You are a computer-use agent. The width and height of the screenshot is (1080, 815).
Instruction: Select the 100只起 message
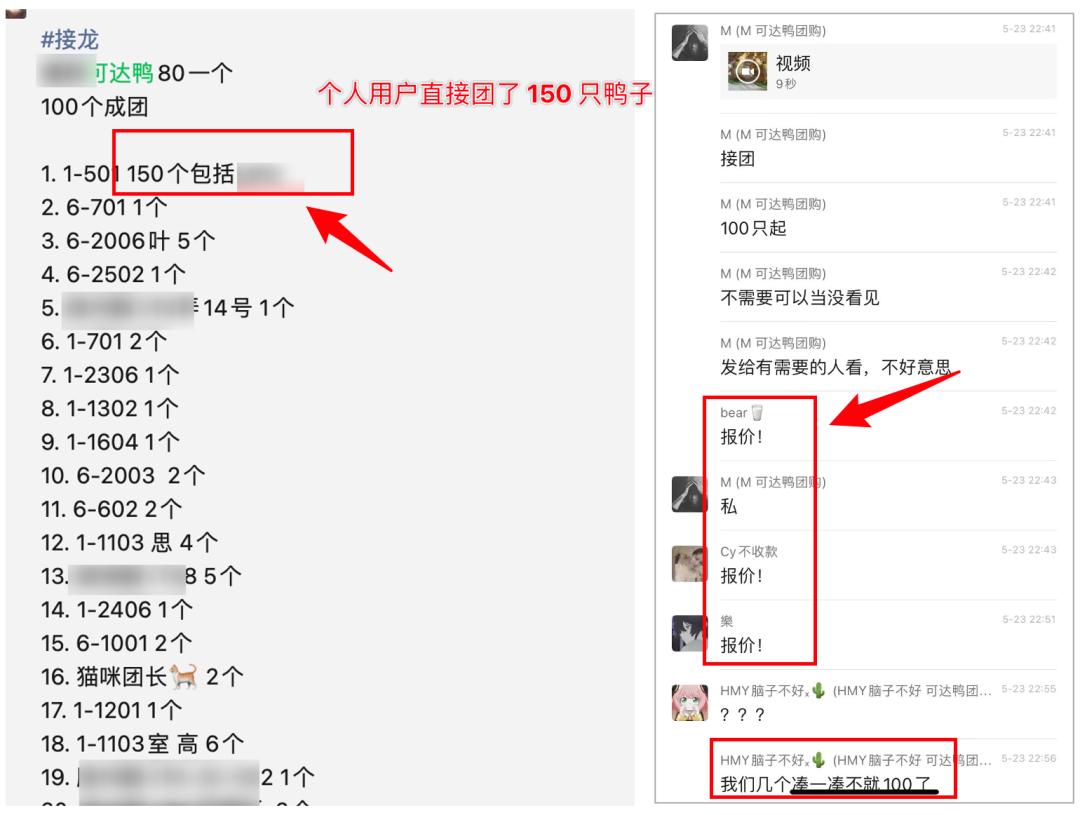[753, 228]
